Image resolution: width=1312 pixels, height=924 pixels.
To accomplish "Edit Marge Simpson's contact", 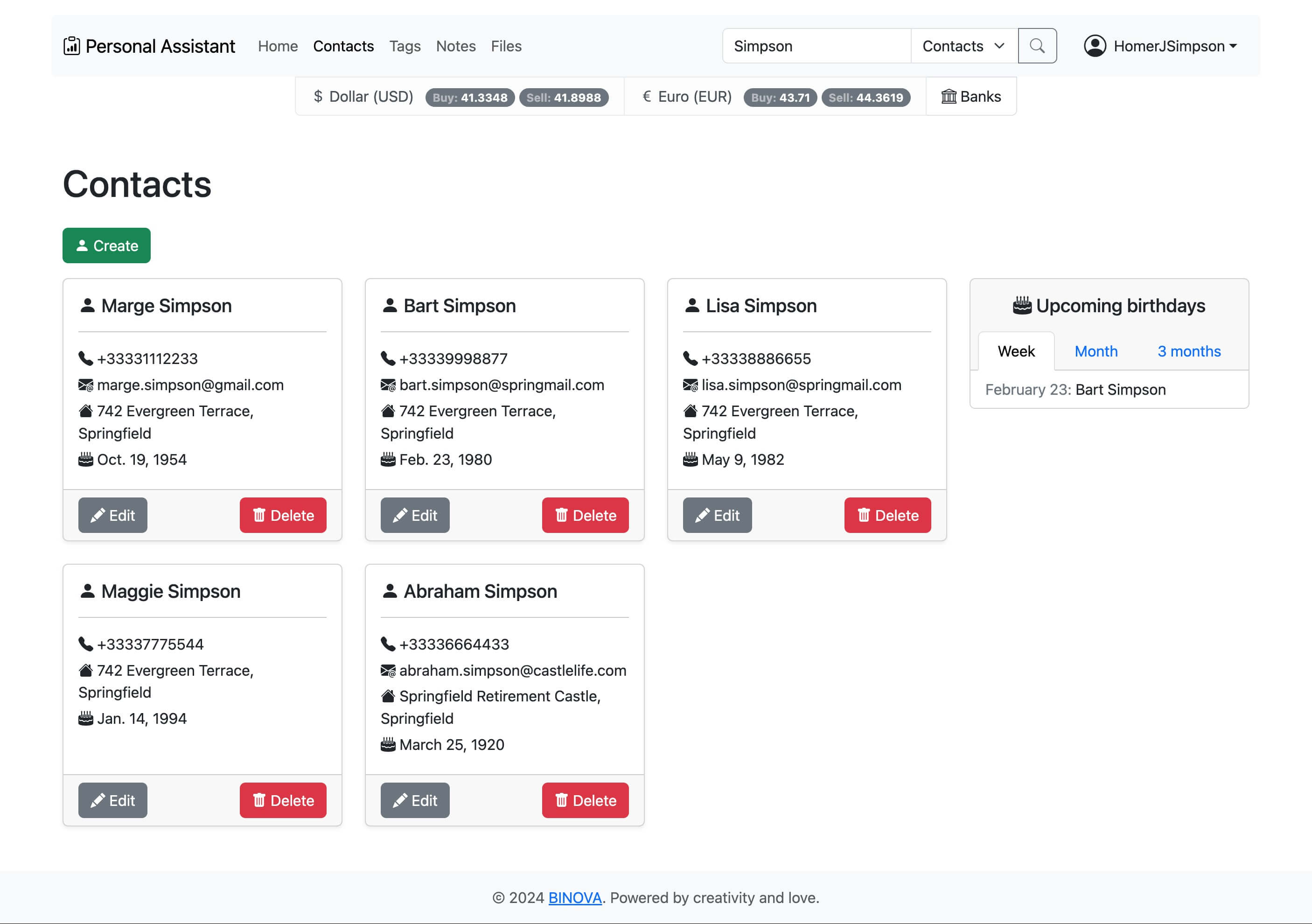I will (x=112, y=515).
